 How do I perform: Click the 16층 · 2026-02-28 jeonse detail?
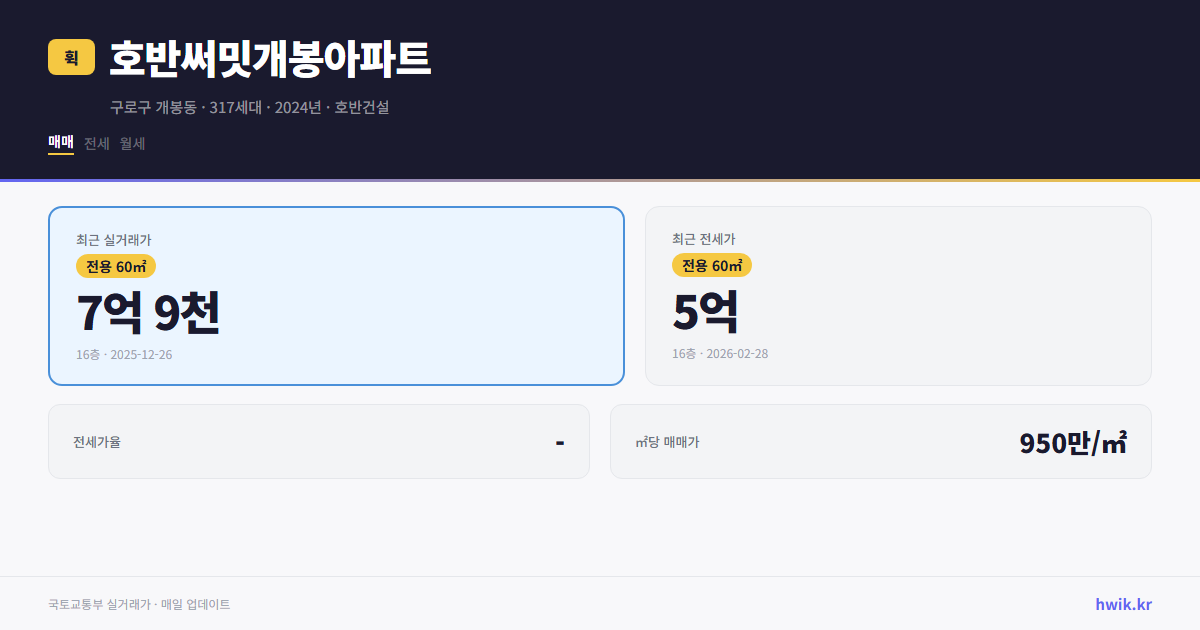click(x=718, y=354)
